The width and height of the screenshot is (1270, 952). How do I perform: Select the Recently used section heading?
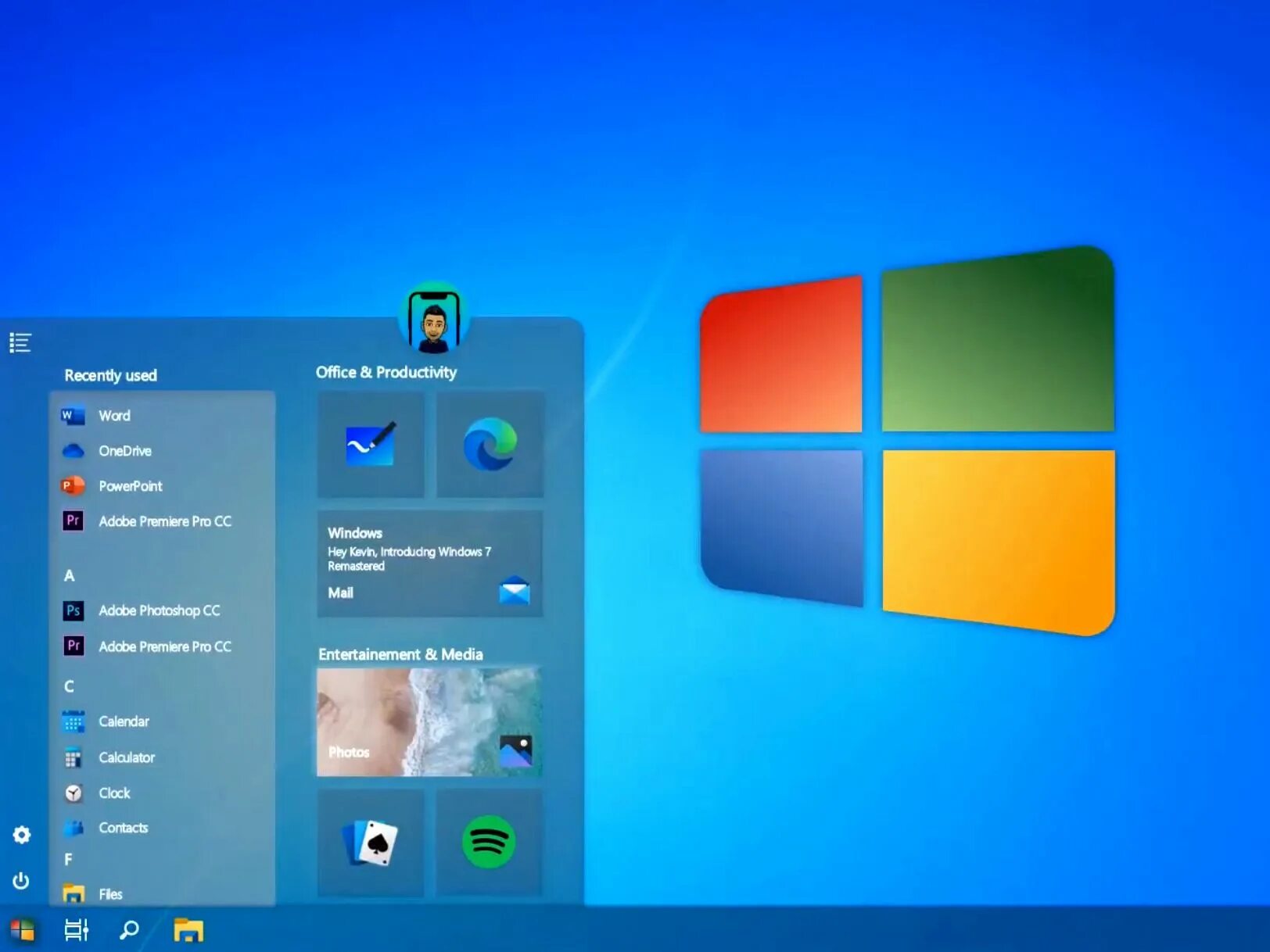pyautogui.click(x=110, y=375)
